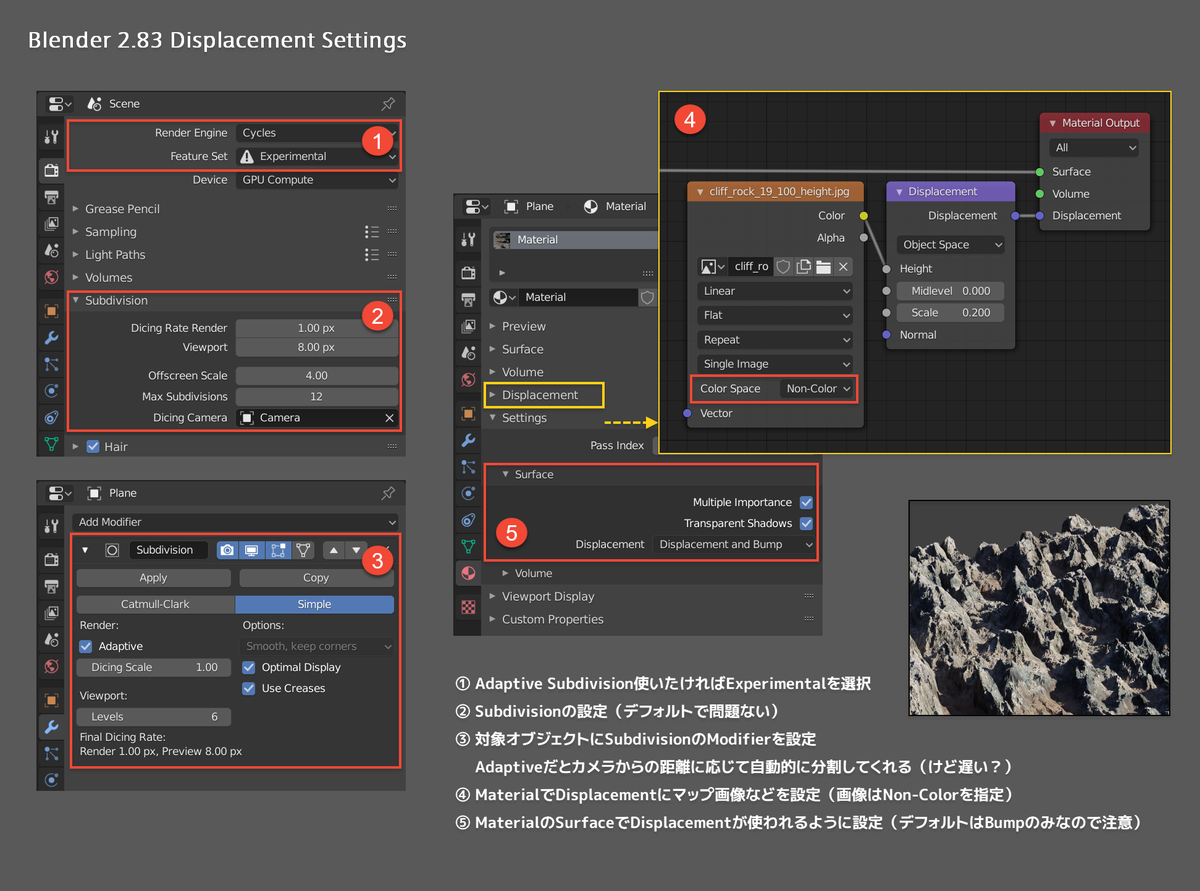Toggle the Hair checkbox
This screenshot has width=1200, height=891.
coord(93,446)
